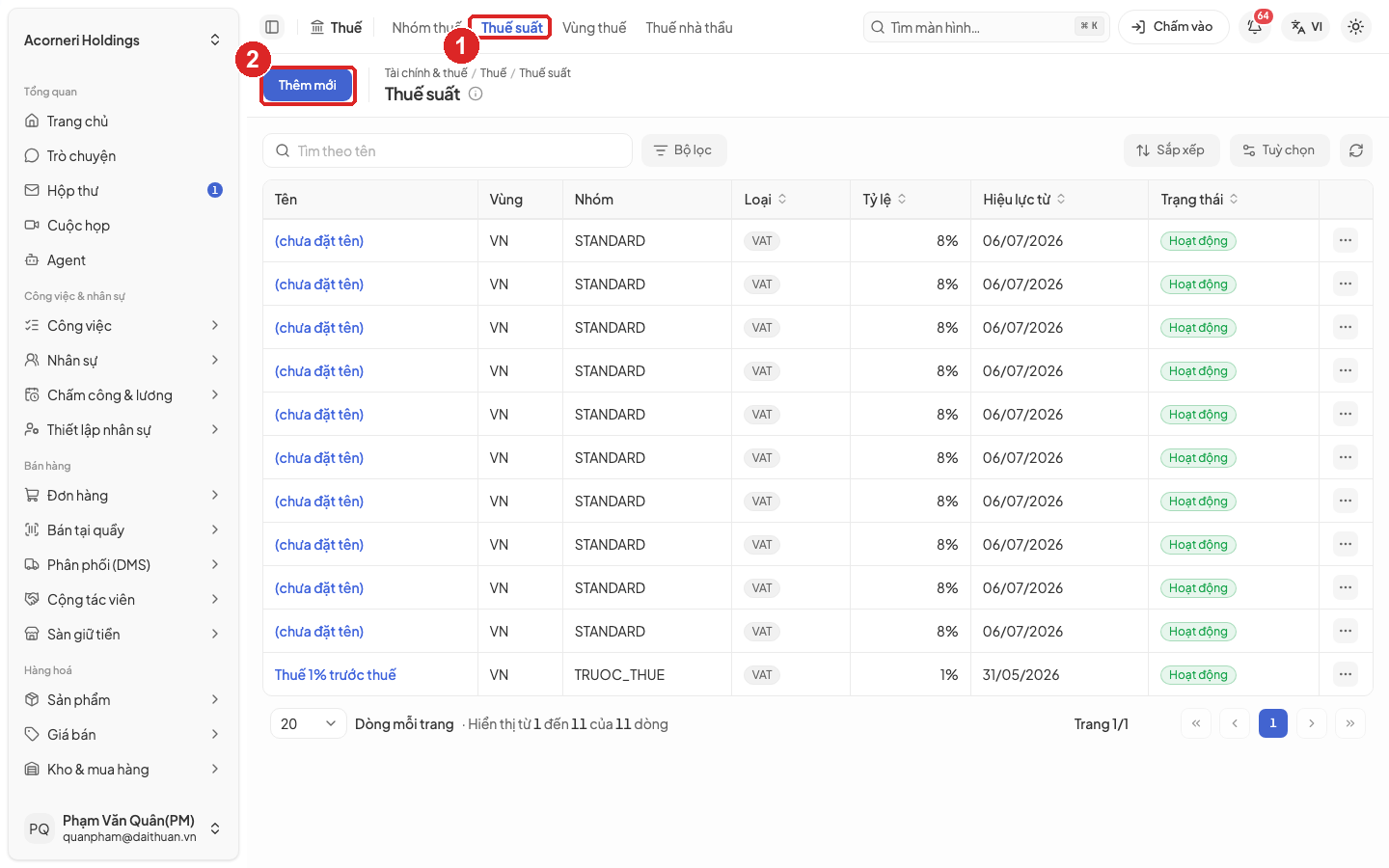Open Hộp thư inbox
The image size is (1389, 868).
123,191
